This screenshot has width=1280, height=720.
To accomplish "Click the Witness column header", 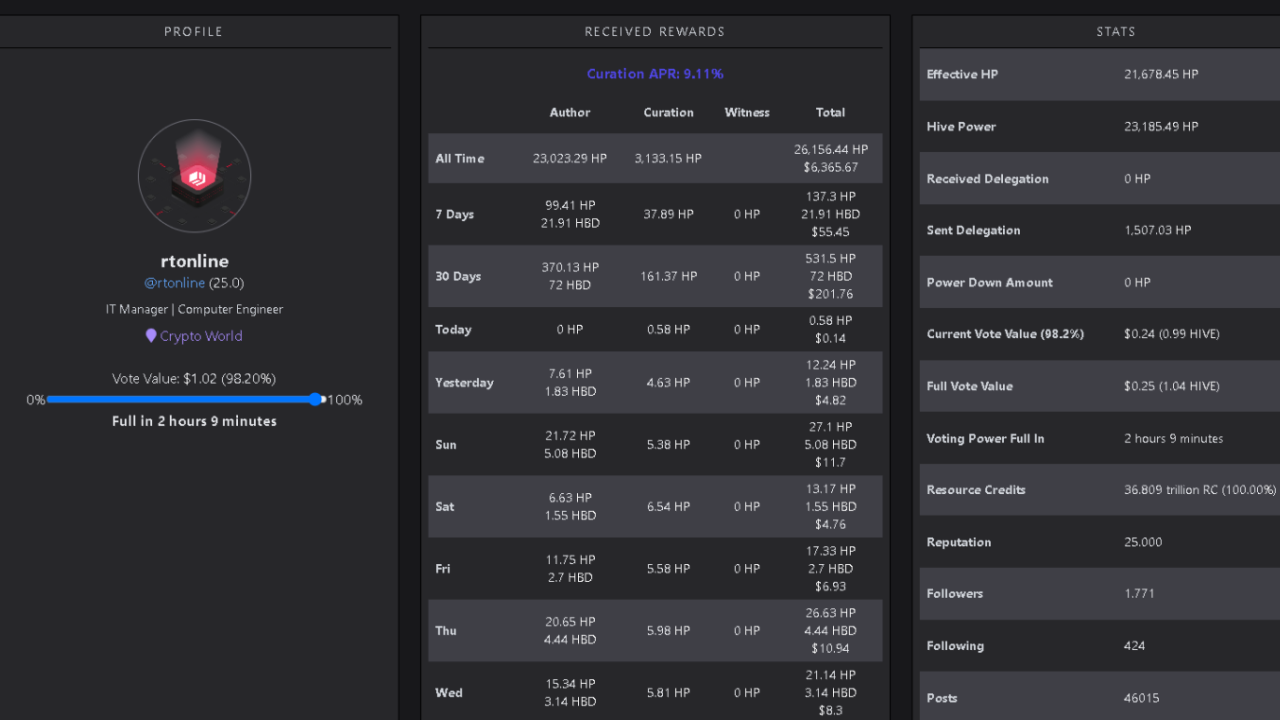I will pos(747,113).
